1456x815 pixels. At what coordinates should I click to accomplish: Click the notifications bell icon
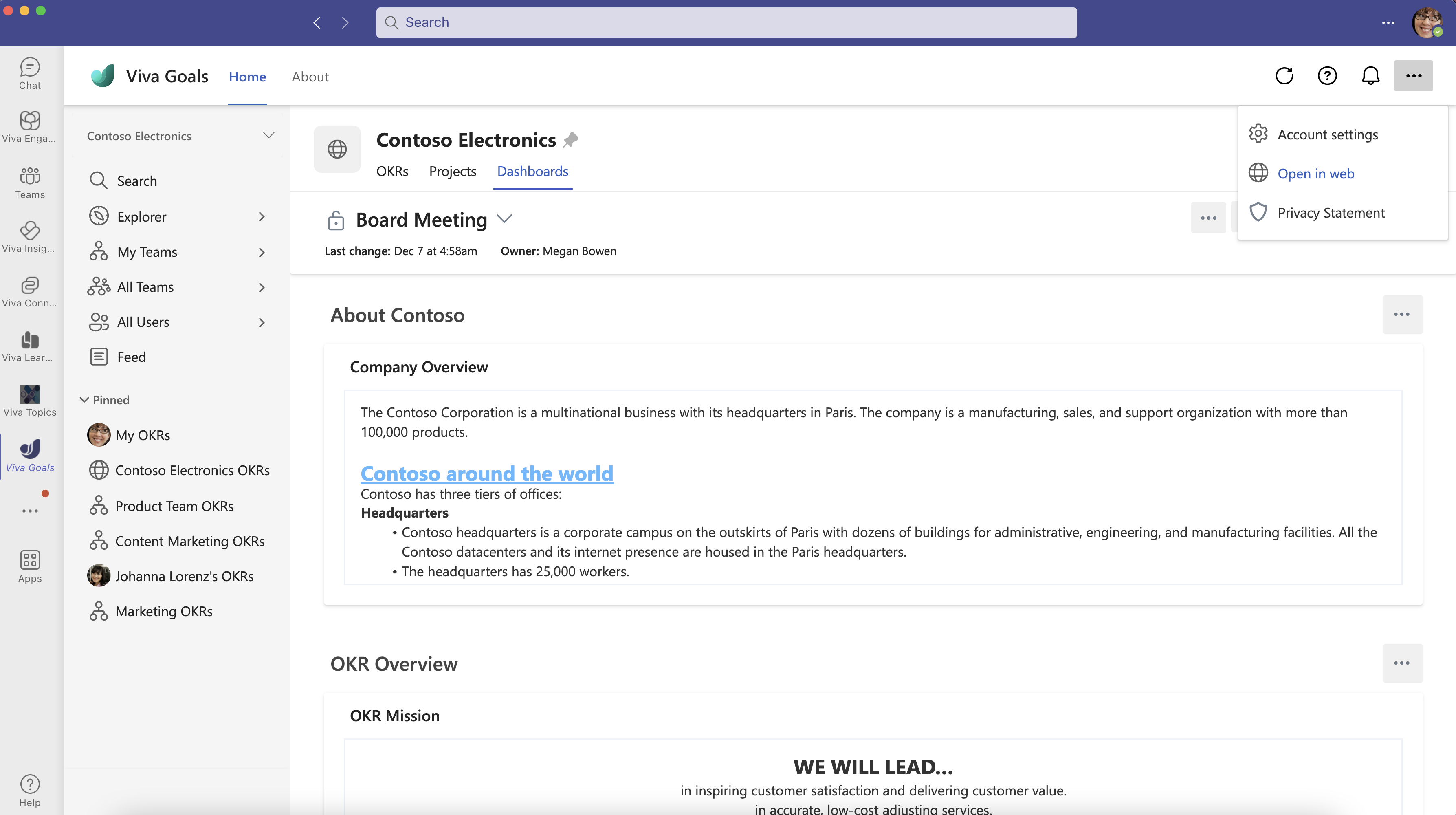pos(1371,75)
